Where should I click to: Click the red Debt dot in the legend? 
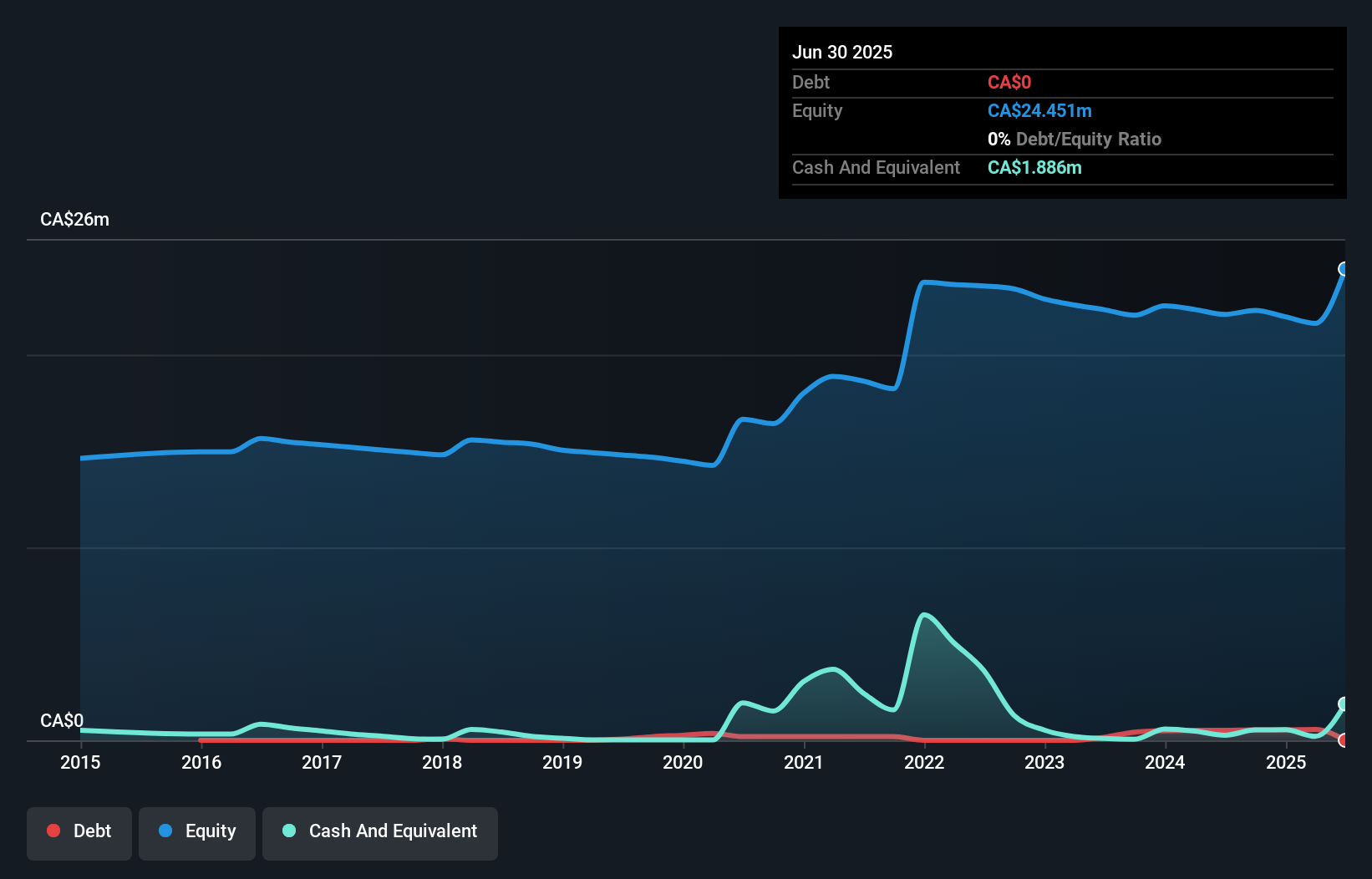[53, 831]
